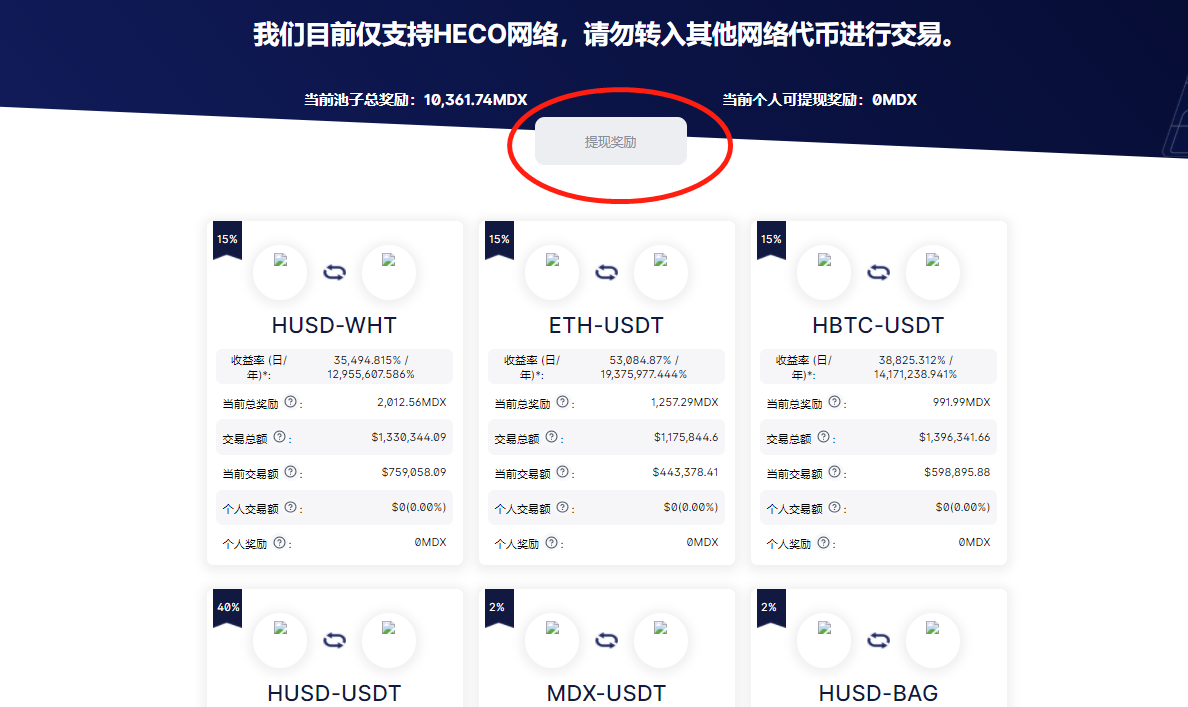Open help icon beside 个人交易额 in ETH-USDT card
Viewport: 1188px width, 707px height.
tap(562, 507)
